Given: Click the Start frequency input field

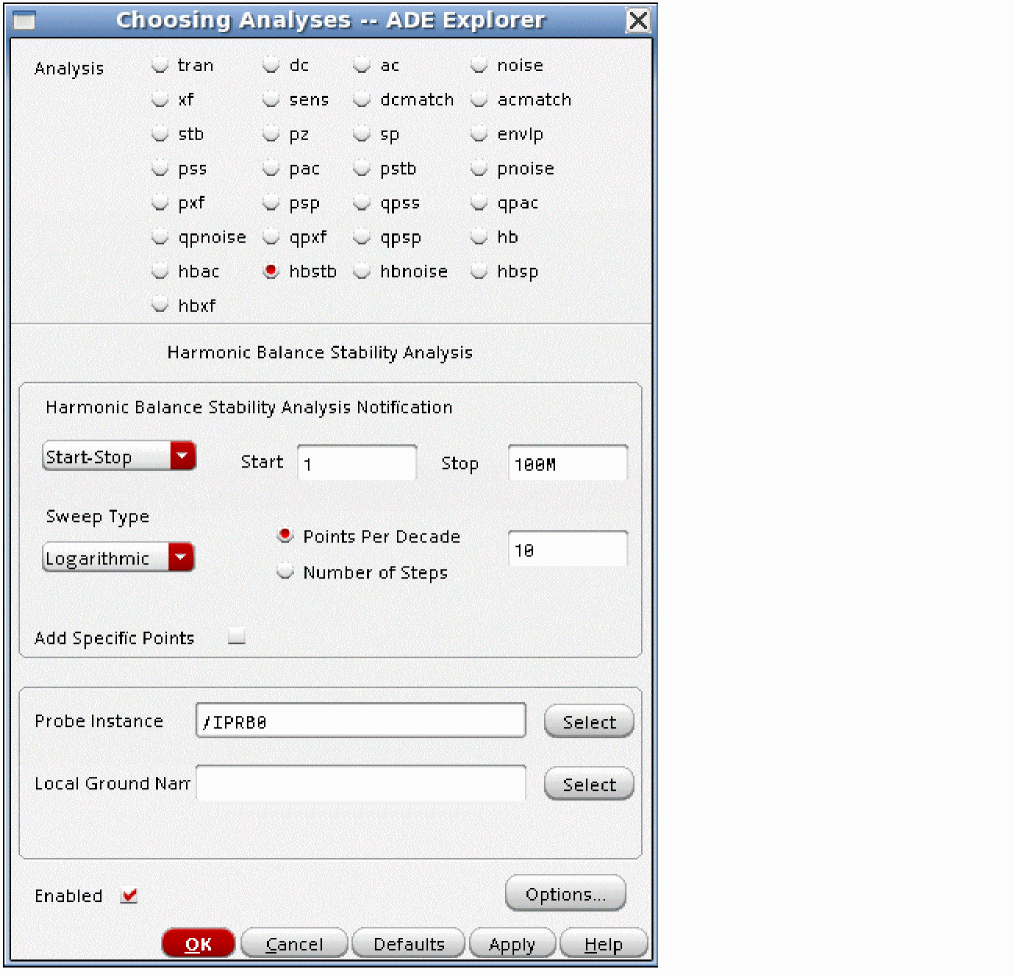Looking at the screenshot, I should 357,462.
